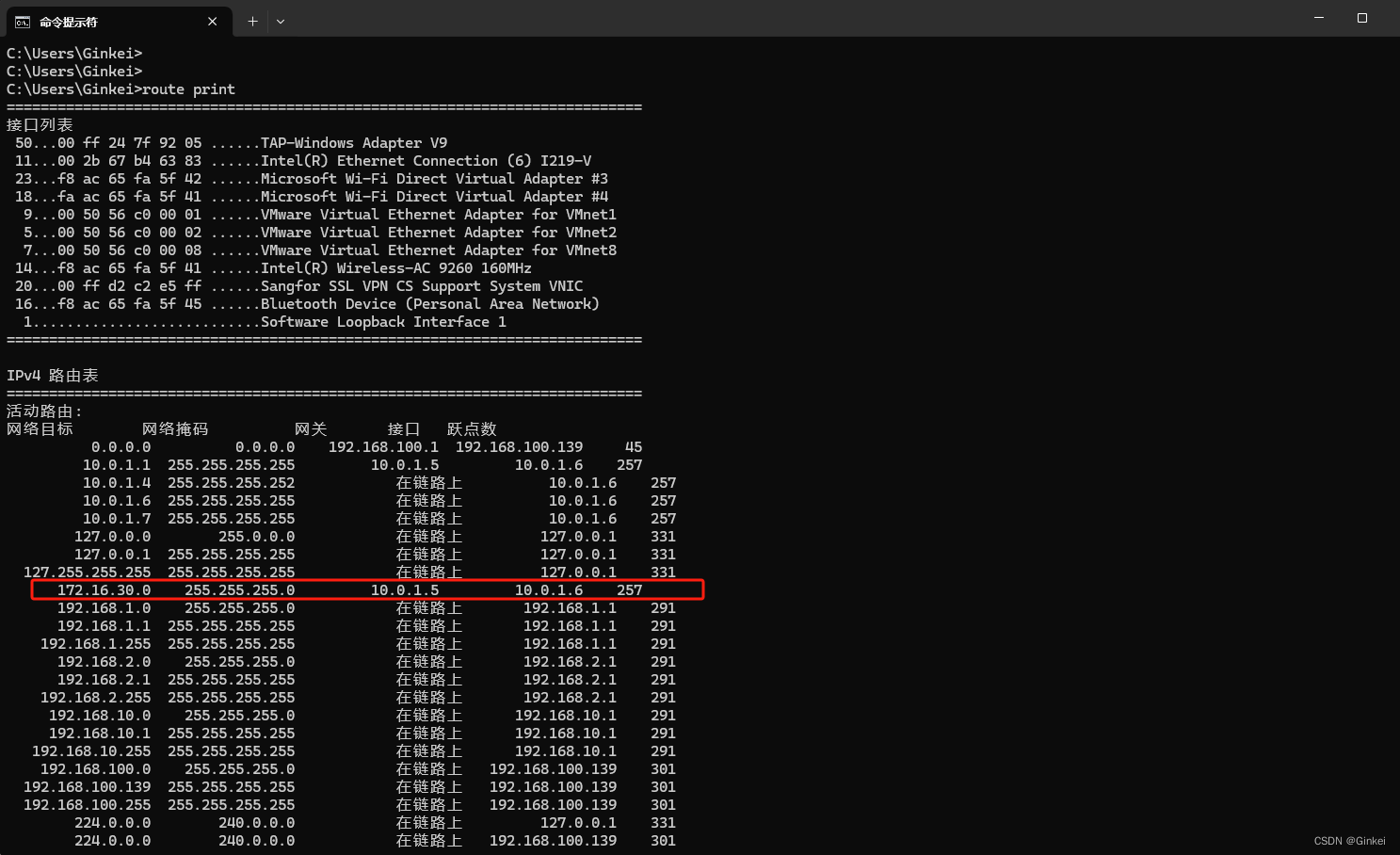The width and height of the screenshot is (1400, 855).
Task: Click network destination 192.168.100.255
Action: (88, 805)
